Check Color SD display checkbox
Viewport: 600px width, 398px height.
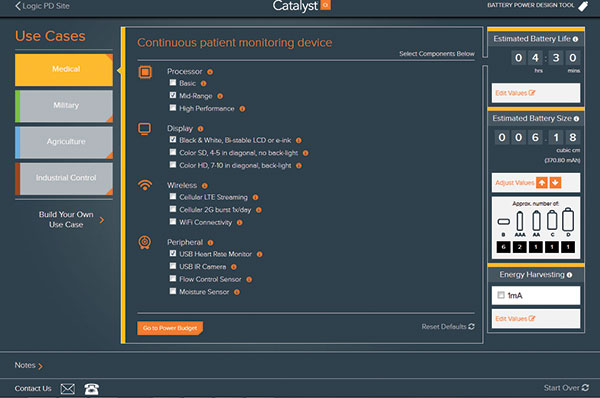click(173, 152)
